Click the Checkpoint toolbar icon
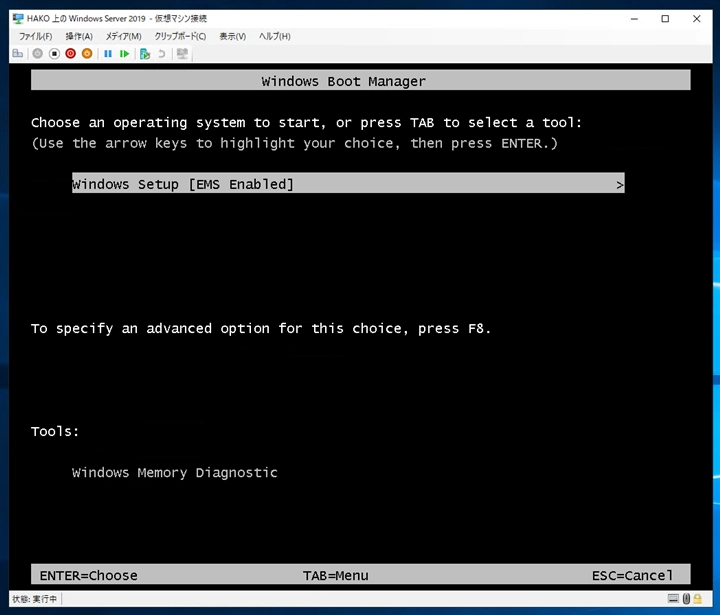Image resolution: width=720 pixels, height=615 pixels. (145, 54)
